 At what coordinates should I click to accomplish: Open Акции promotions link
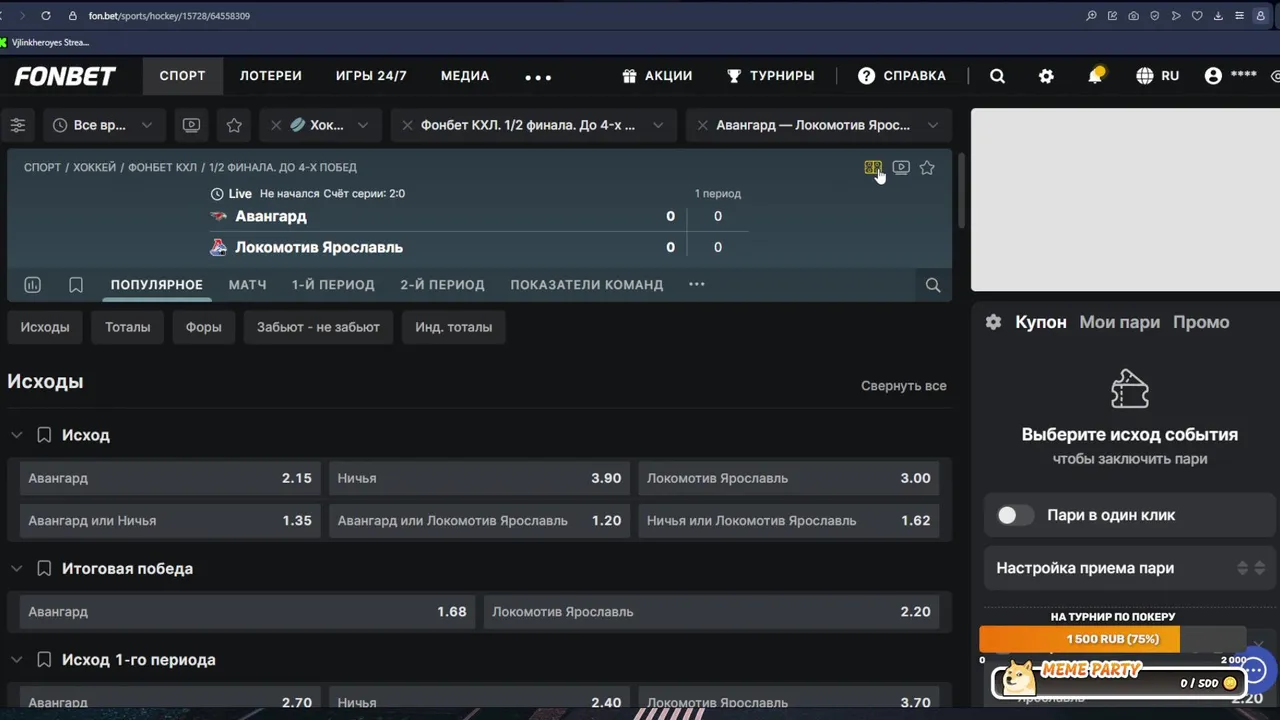[x=657, y=76]
